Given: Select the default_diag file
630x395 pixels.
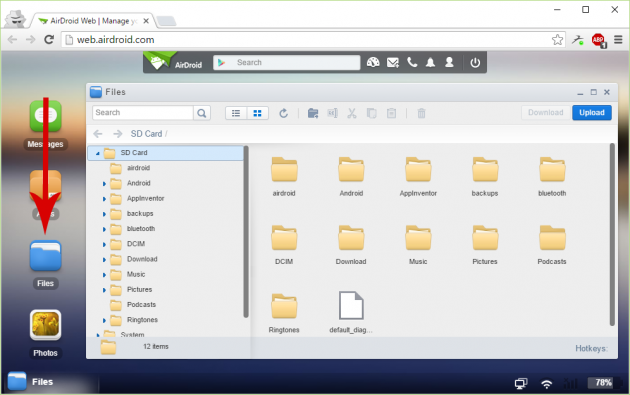Looking at the screenshot, I should pyautogui.click(x=351, y=312).
